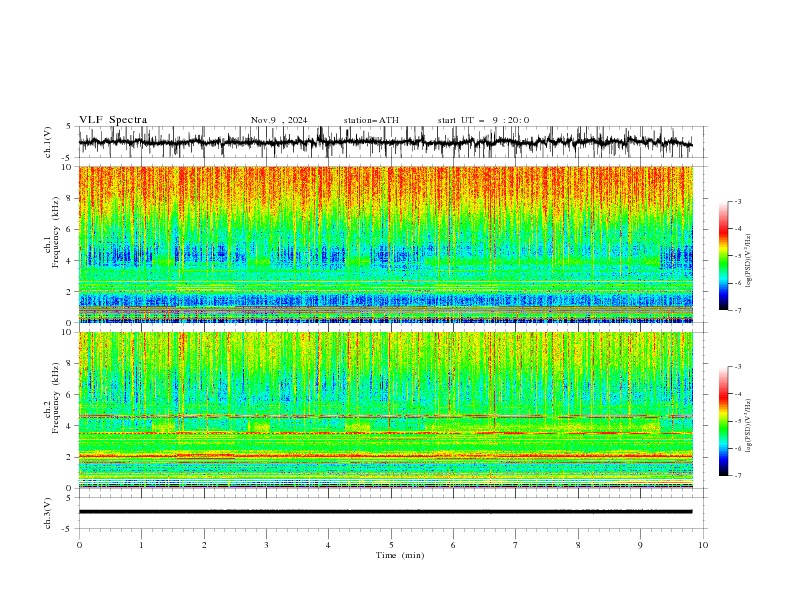792x612 pixels.
Task: Click the "Time (min)" axis title
Action: pos(400,555)
